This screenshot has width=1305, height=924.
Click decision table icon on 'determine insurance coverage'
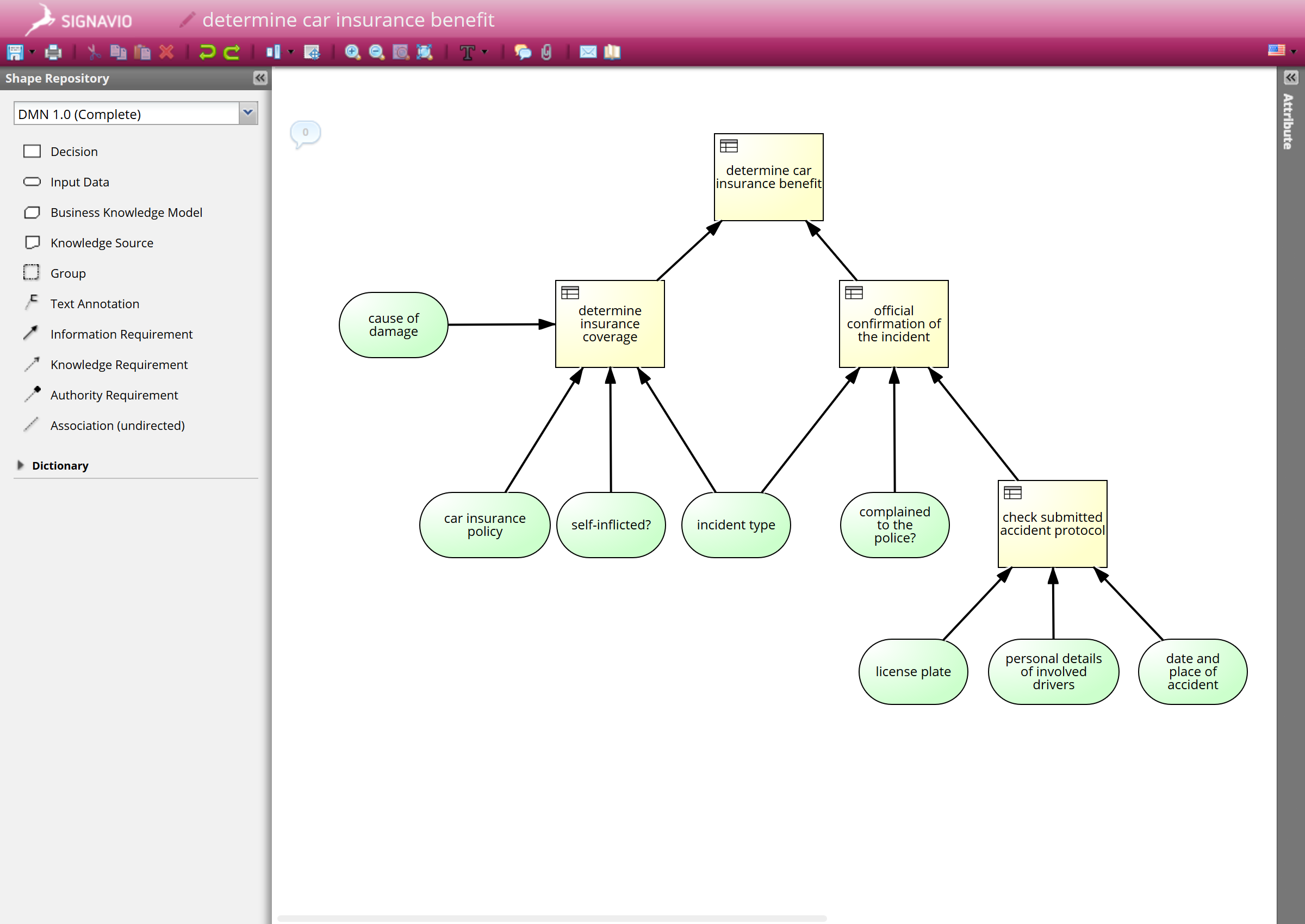570,292
